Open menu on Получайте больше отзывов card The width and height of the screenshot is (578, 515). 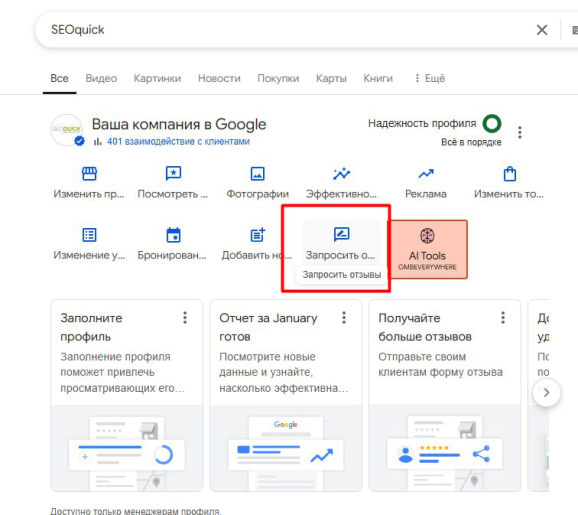point(503,317)
